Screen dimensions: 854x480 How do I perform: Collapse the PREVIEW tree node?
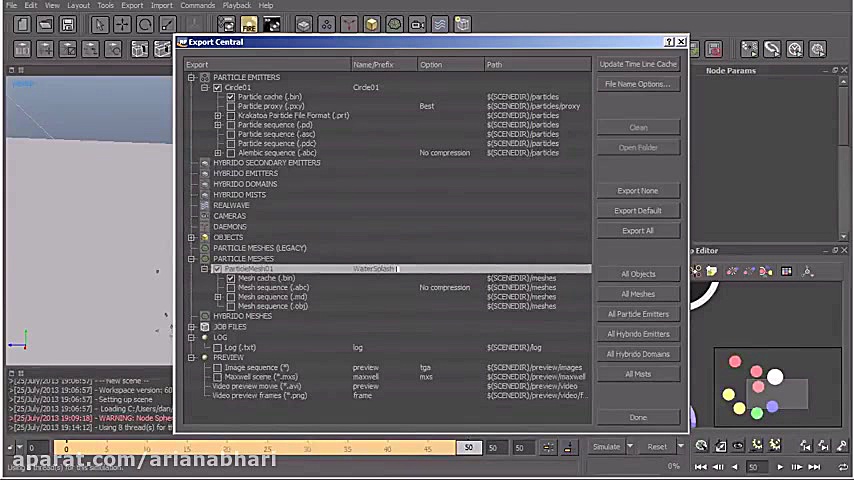[192, 358]
